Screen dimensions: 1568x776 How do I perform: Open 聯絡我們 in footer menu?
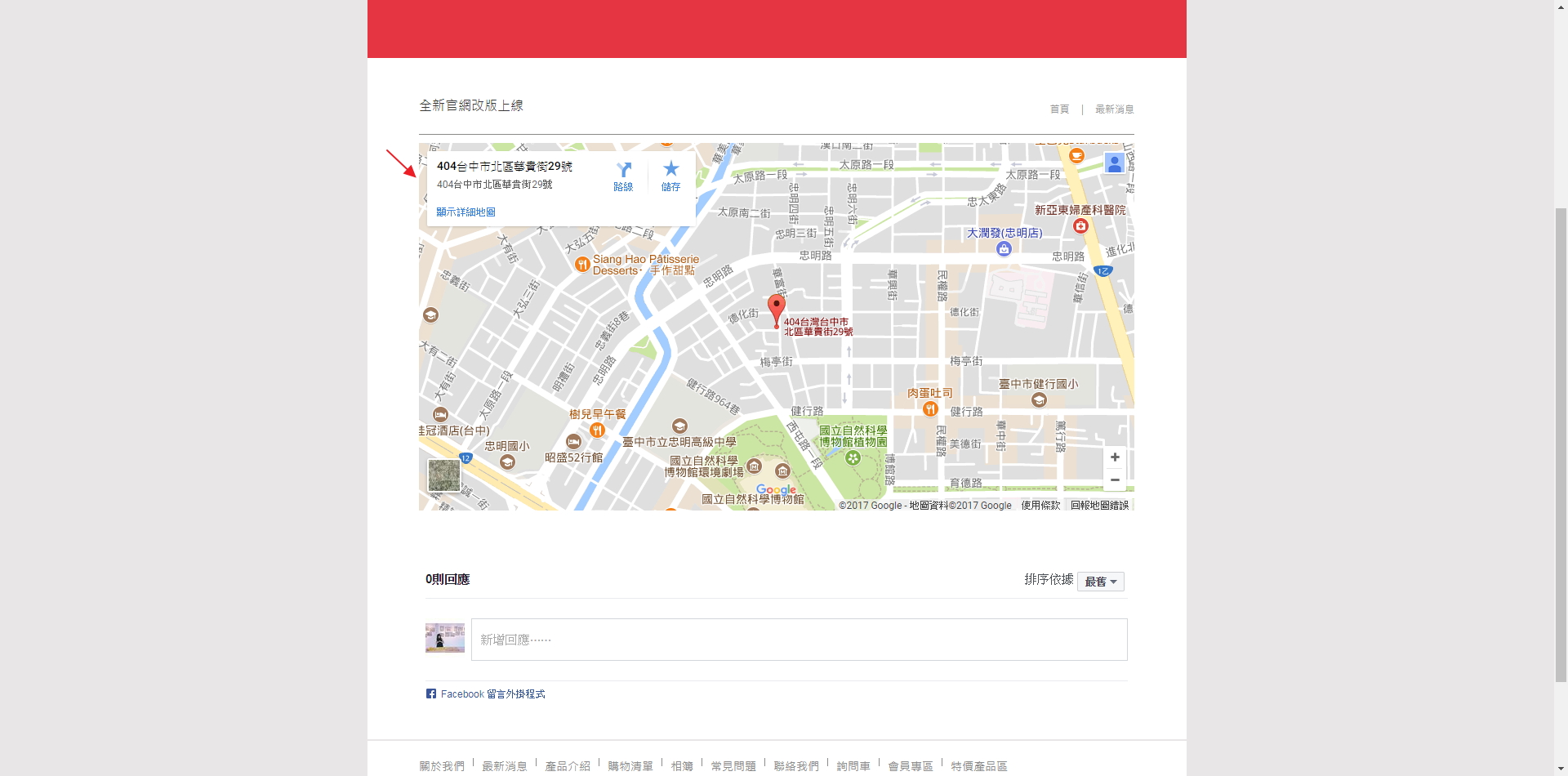(796, 766)
